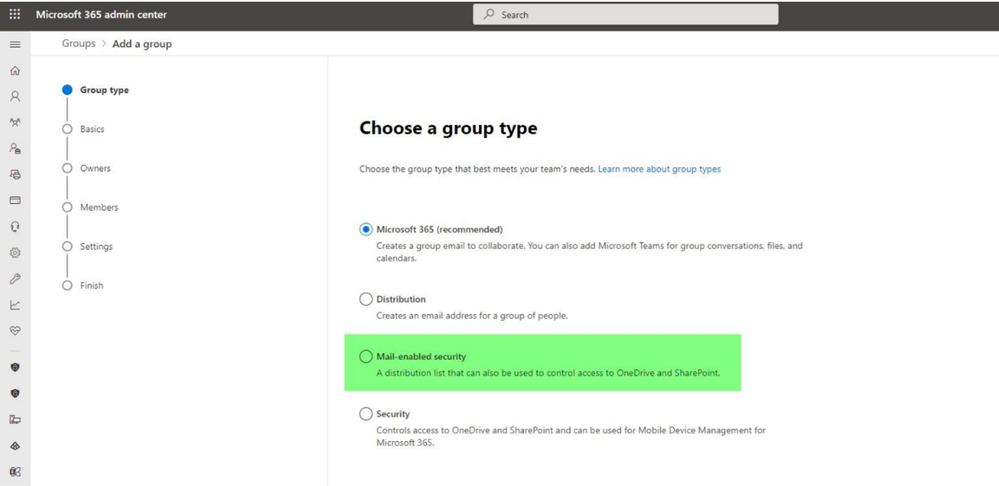The height and width of the screenshot is (486, 999).
Task: Open Learn more about group types link
Action: [x=659, y=169]
